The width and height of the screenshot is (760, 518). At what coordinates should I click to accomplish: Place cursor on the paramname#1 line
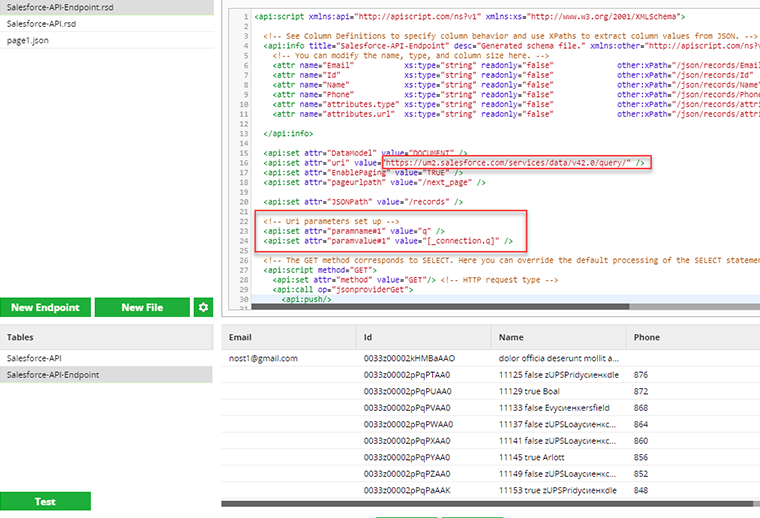click(x=354, y=231)
